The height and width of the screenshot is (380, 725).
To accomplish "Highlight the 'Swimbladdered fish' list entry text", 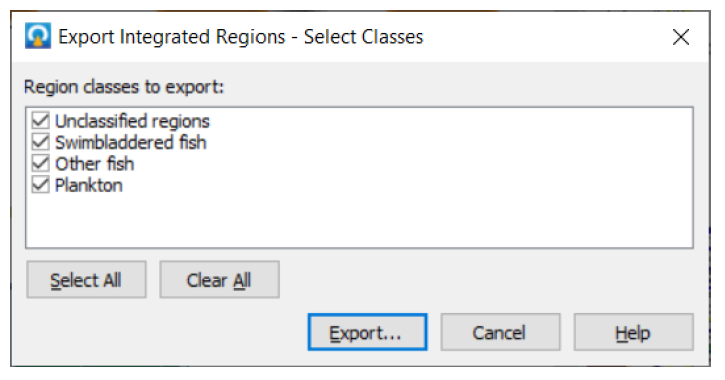I will point(130,142).
